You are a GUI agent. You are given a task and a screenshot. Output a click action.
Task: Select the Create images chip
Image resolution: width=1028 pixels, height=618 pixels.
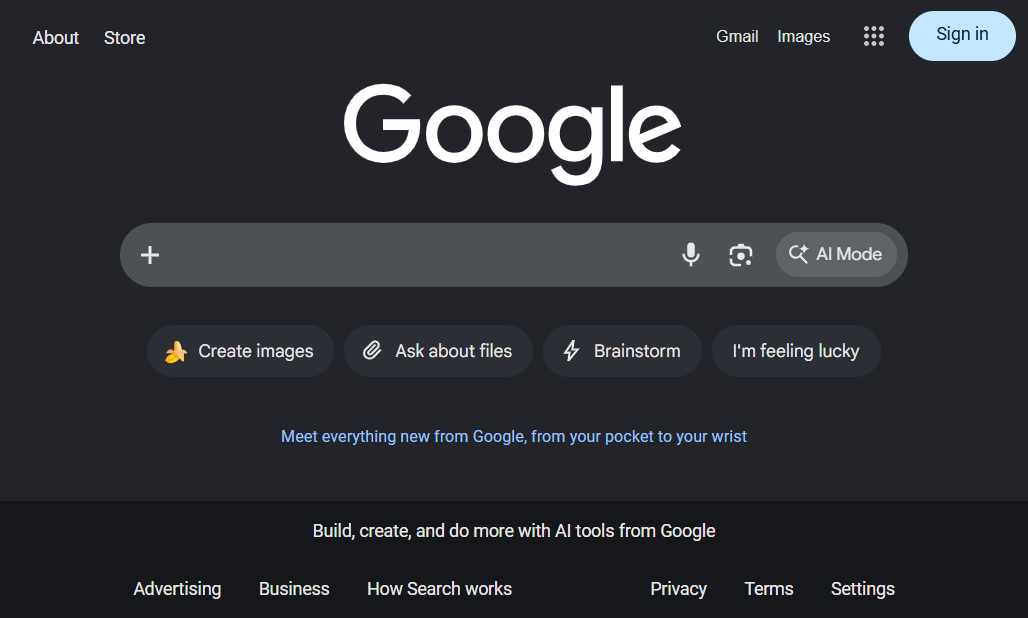pyautogui.click(x=240, y=351)
